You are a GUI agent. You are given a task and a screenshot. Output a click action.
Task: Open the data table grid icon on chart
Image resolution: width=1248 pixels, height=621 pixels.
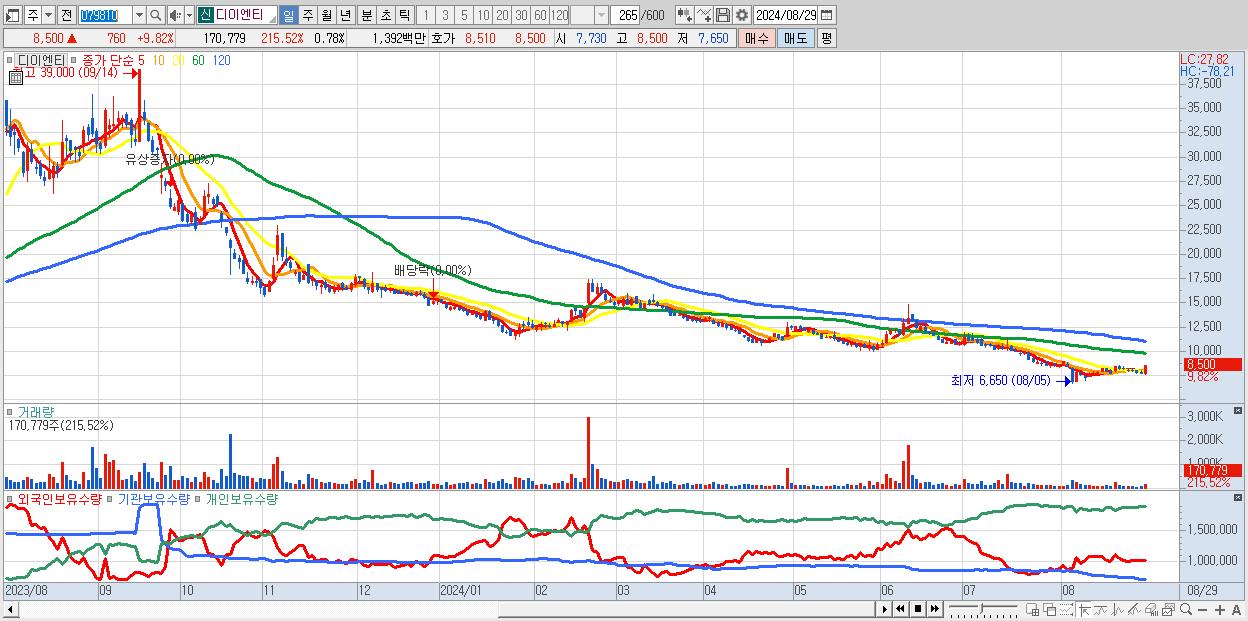[15, 75]
